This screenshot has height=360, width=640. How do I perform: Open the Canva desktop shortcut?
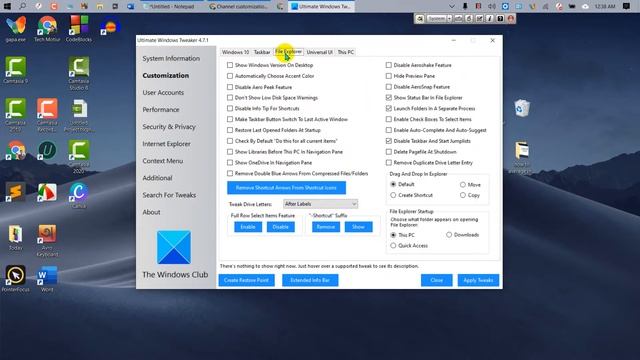coord(79,196)
